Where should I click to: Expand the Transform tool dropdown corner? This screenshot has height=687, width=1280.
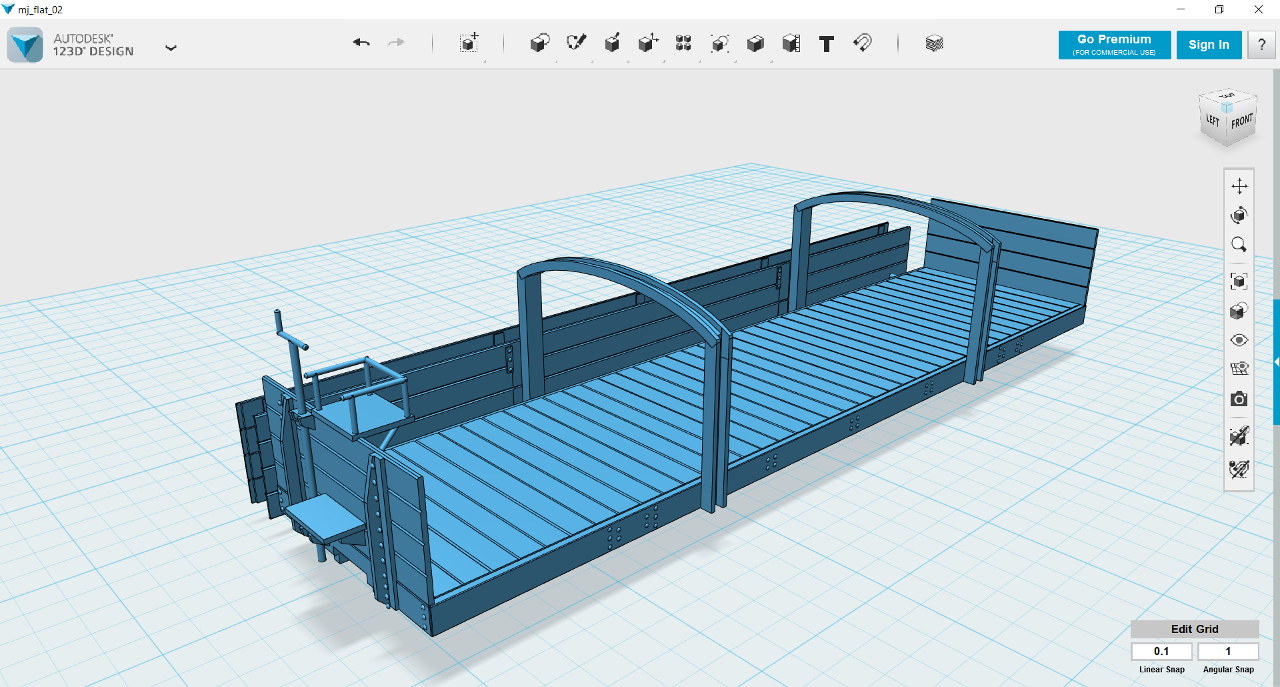click(484, 61)
